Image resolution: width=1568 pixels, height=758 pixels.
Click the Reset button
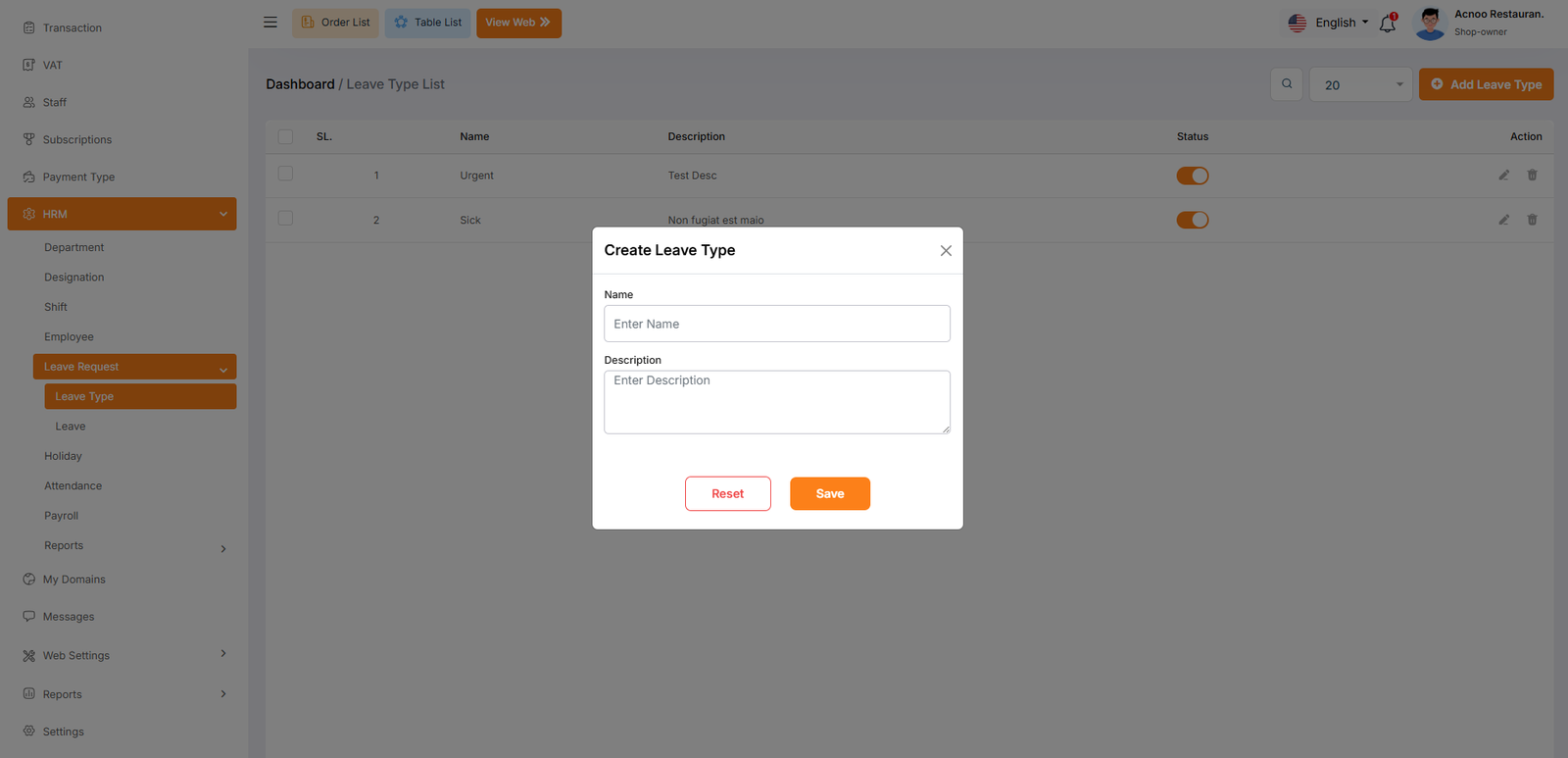pos(727,494)
